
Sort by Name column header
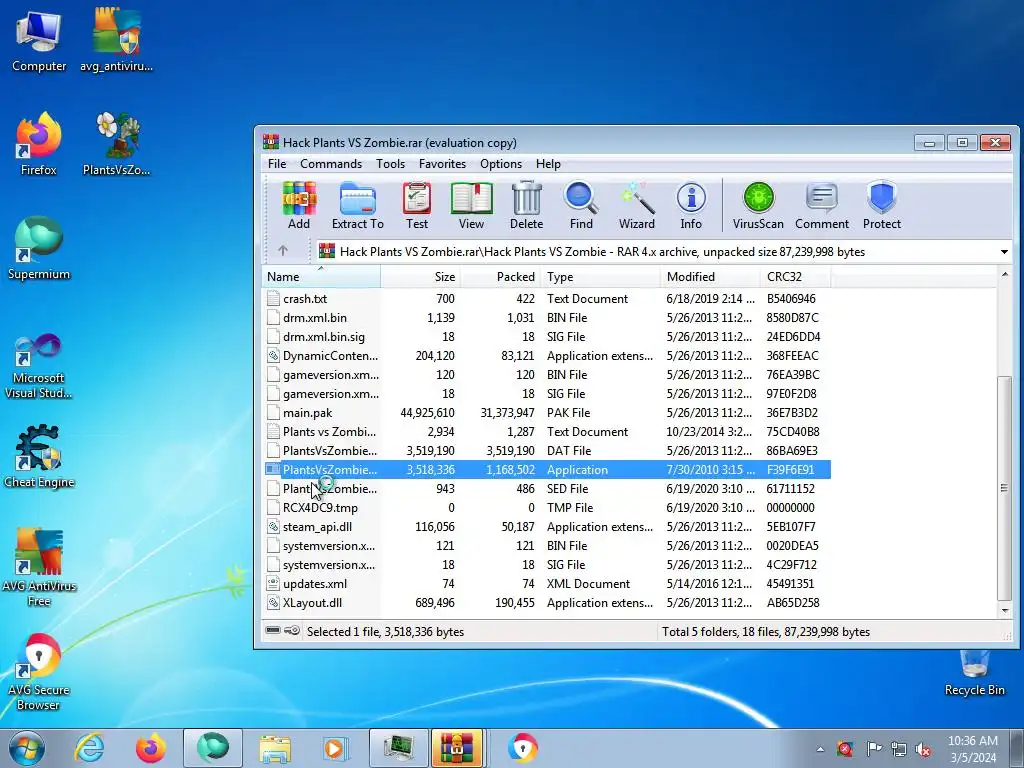click(321, 276)
